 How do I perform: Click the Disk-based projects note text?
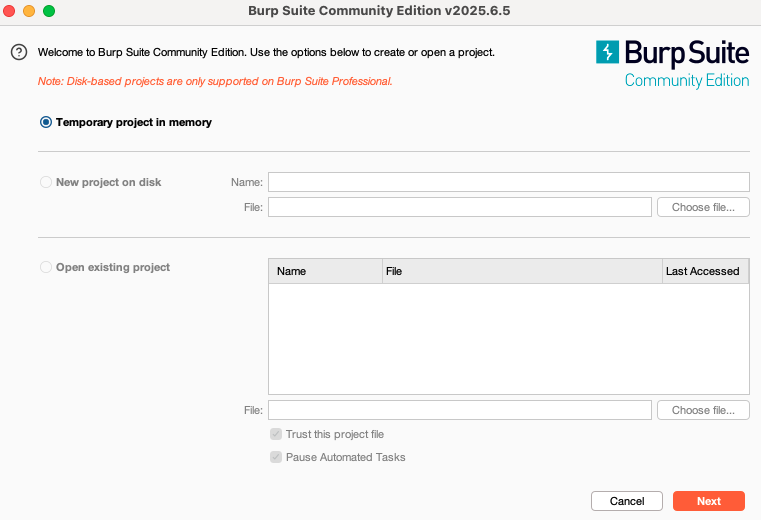pos(215,81)
